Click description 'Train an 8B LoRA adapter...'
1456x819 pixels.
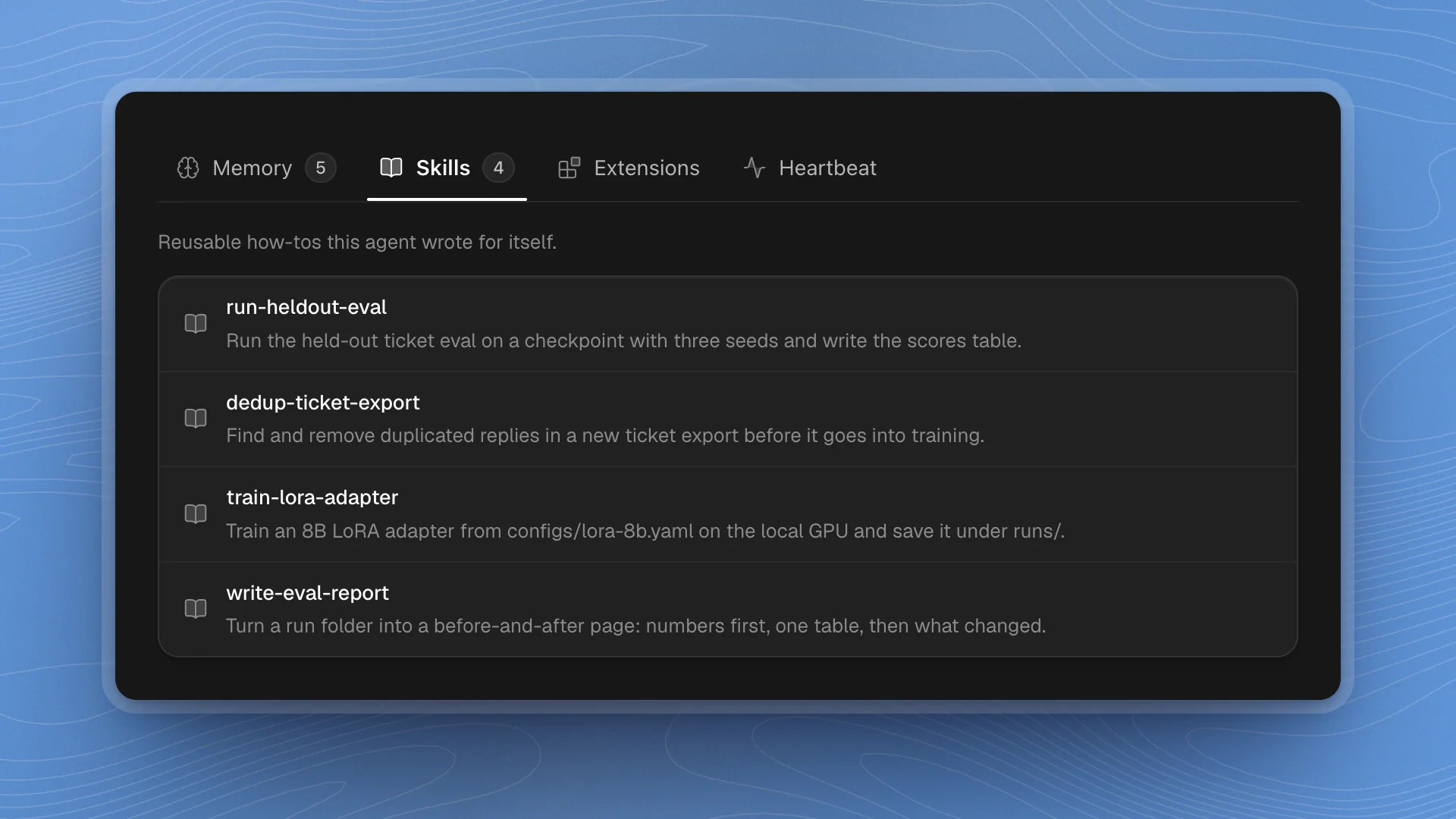[645, 531]
